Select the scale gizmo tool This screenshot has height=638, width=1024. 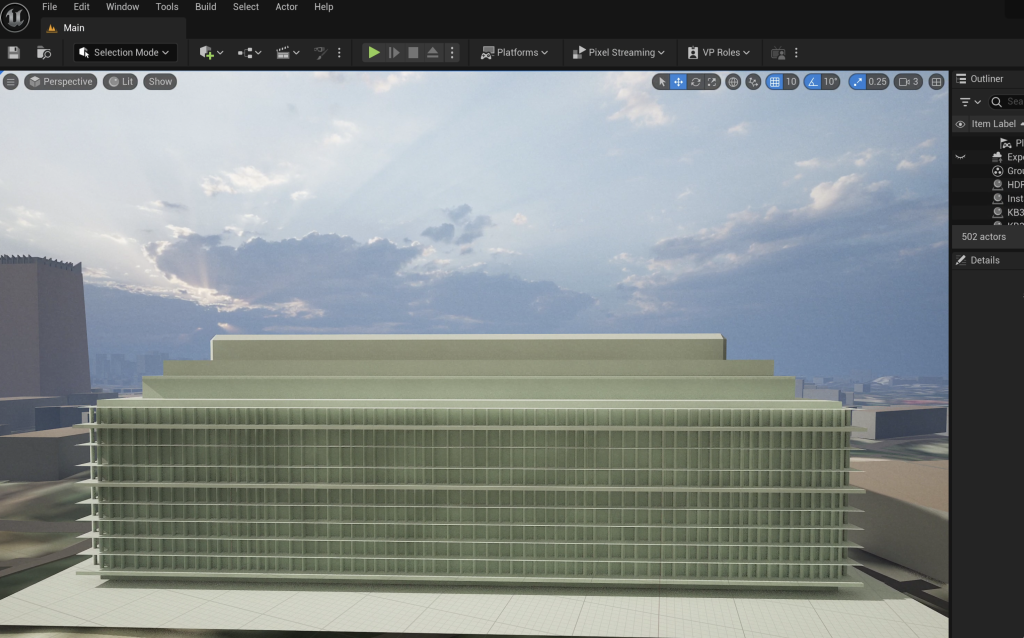[x=711, y=82]
